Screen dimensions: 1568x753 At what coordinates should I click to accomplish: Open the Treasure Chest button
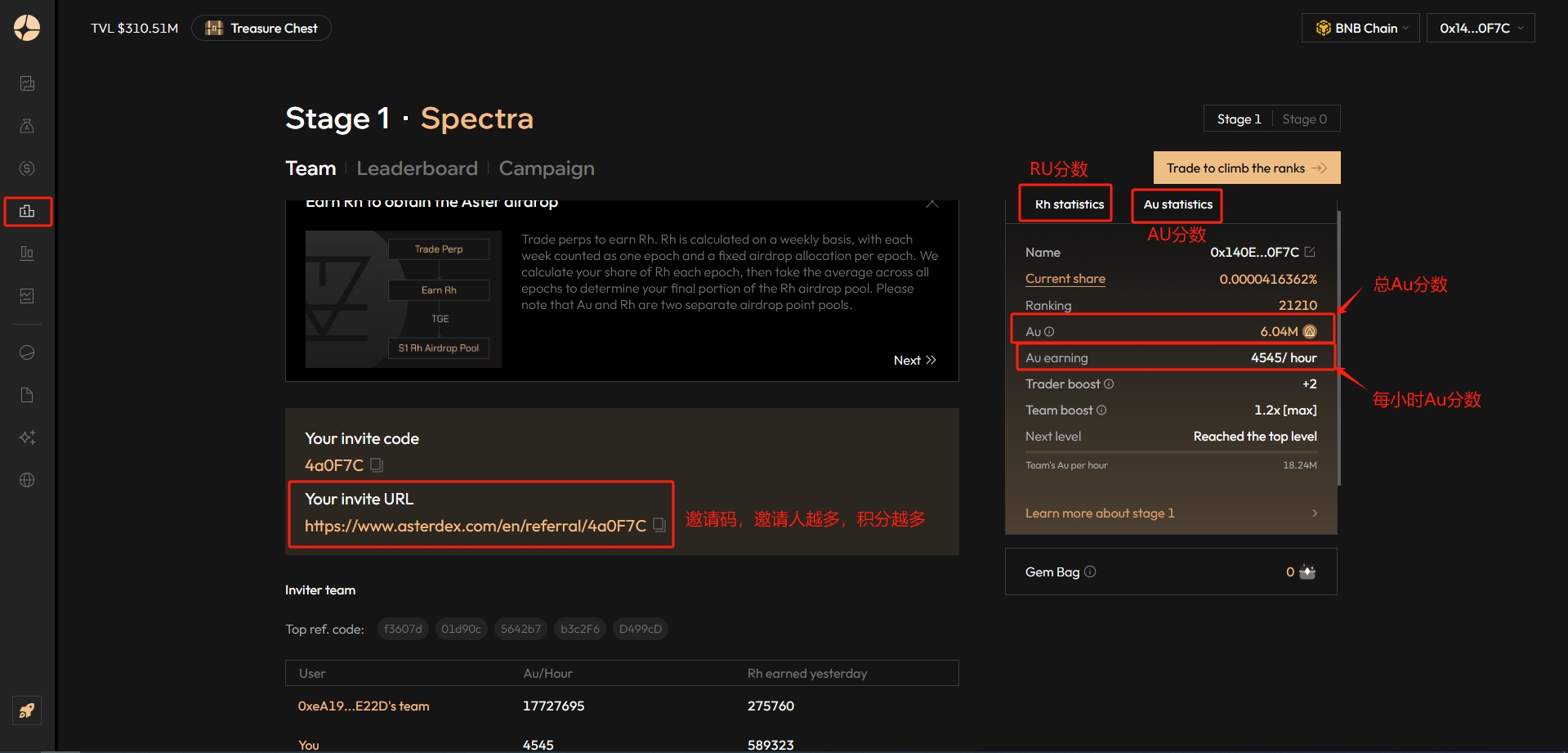(x=261, y=28)
